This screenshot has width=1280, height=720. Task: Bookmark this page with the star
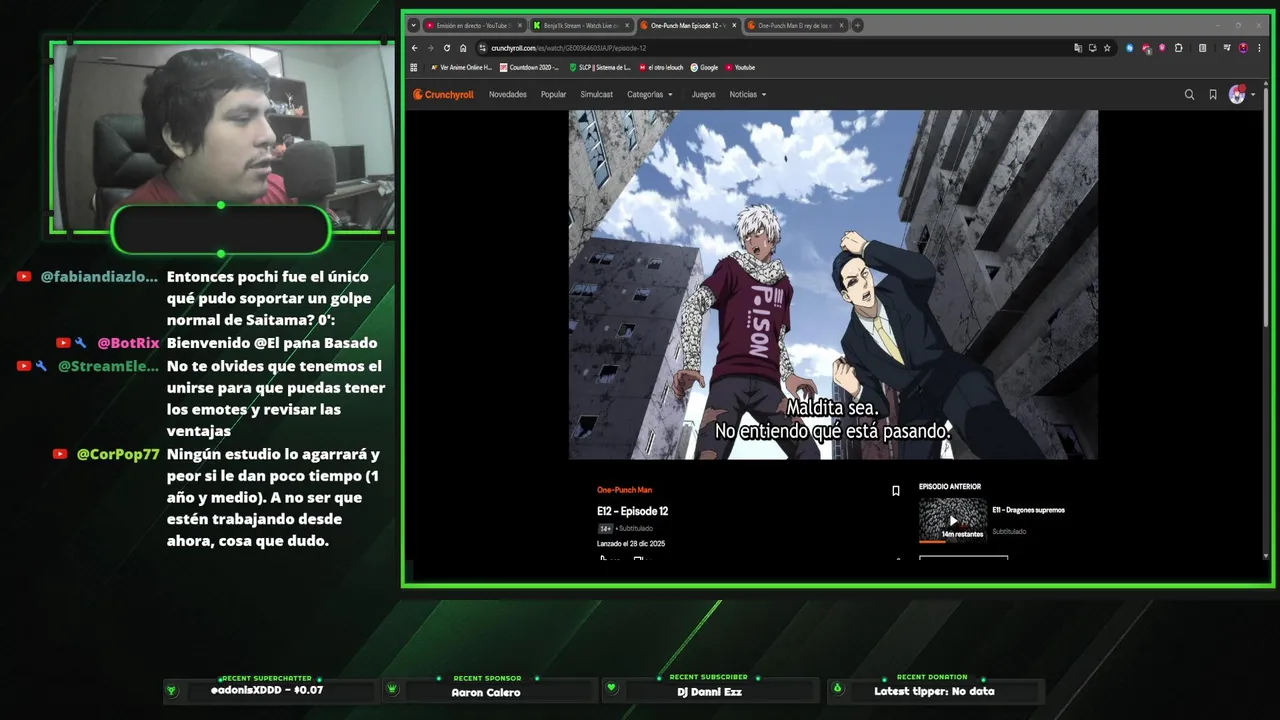click(x=1107, y=48)
